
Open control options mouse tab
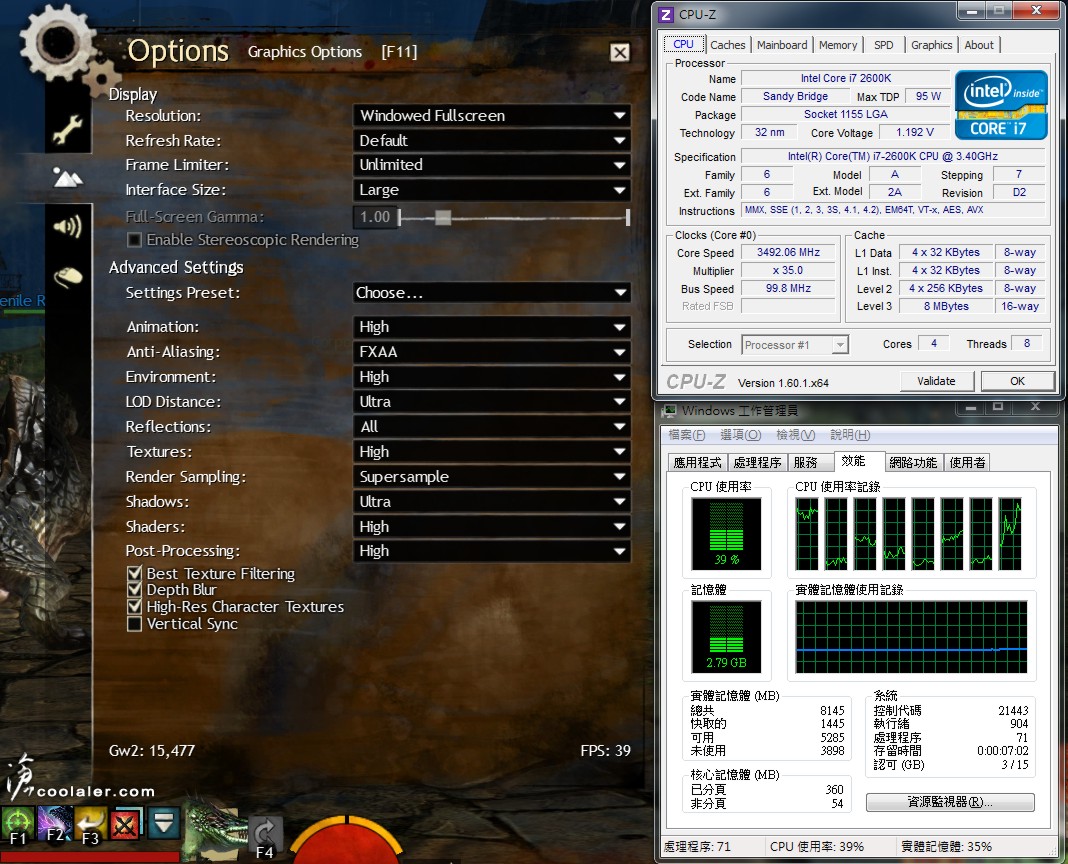68,276
